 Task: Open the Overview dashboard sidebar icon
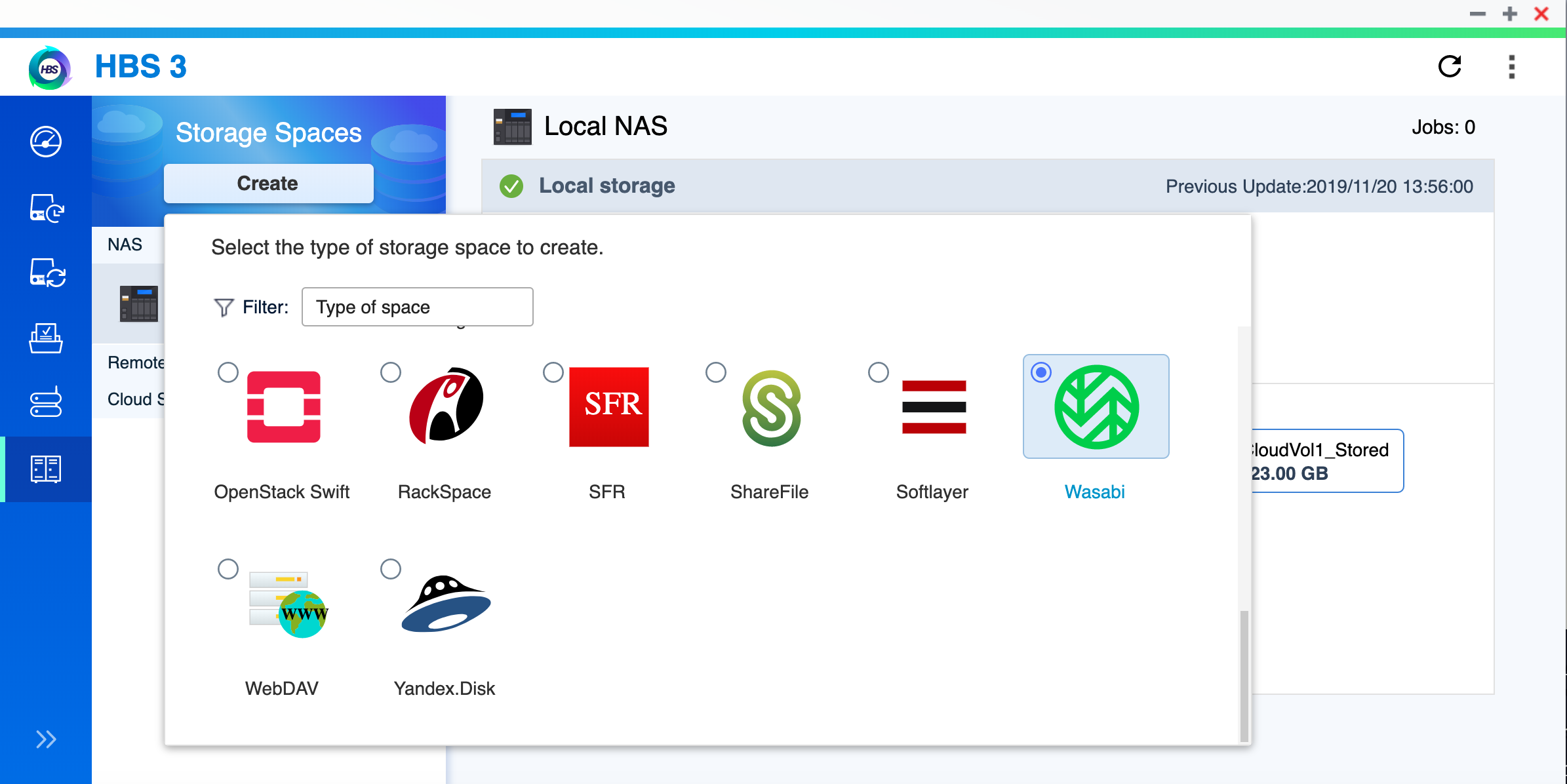click(x=46, y=142)
